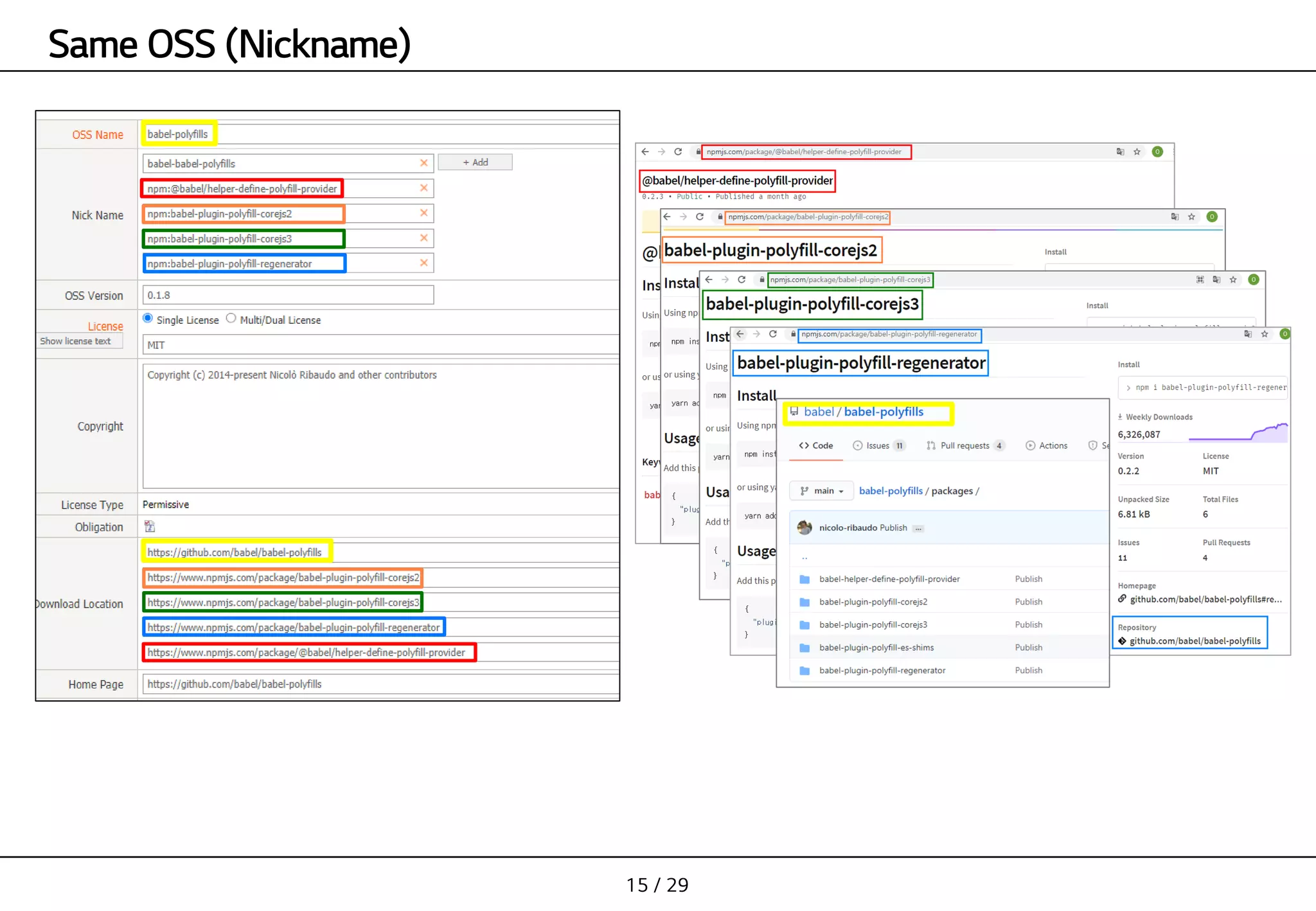Reload the polyfill-regenerator browser page
This screenshot has height=911, width=1316.
(x=773, y=334)
